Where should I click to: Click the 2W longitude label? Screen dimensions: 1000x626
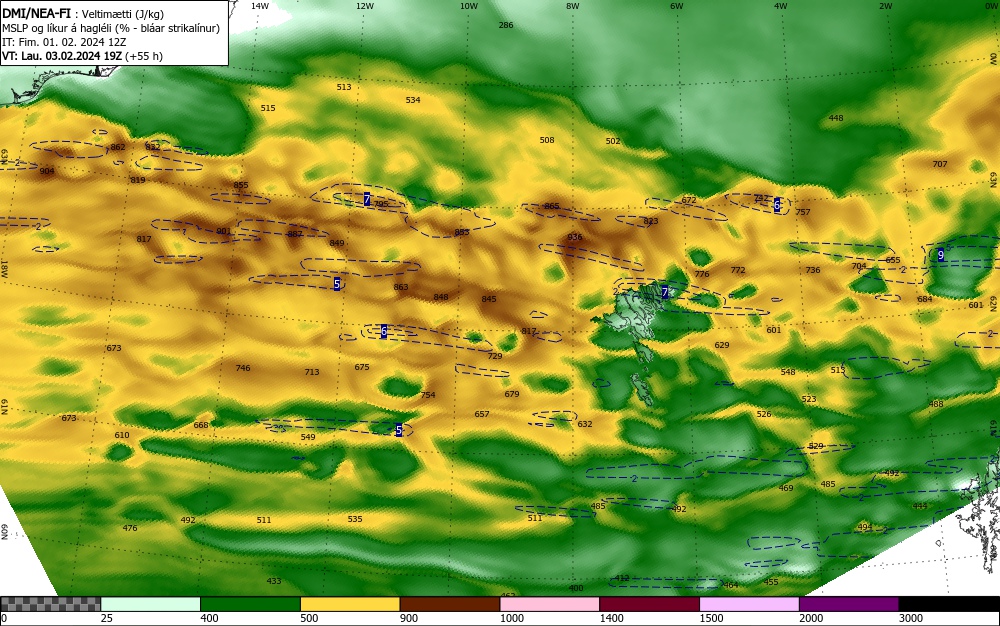pyautogui.click(x=885, y=6)
